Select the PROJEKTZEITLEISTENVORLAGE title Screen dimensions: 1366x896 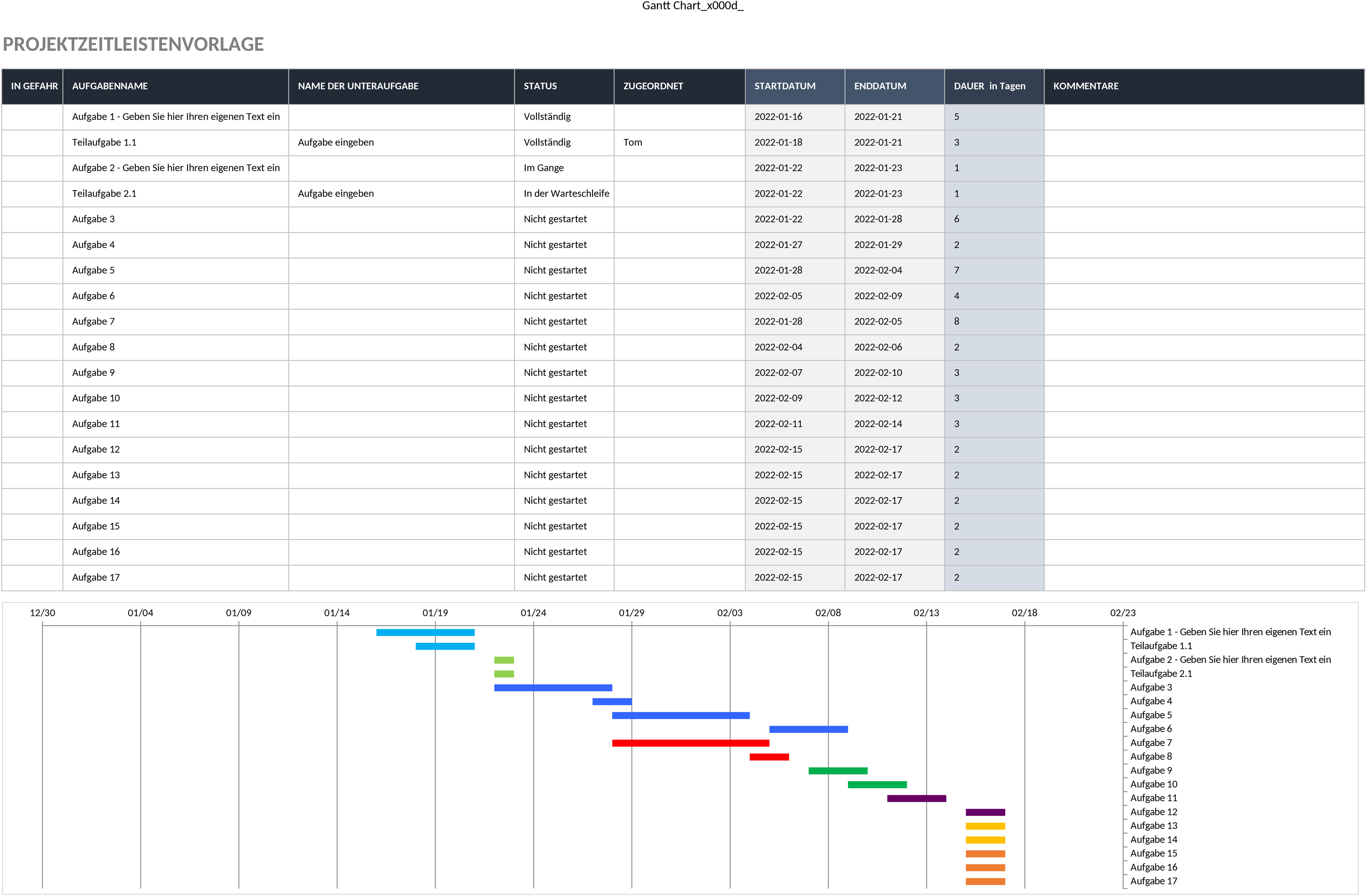pos(133,44)
